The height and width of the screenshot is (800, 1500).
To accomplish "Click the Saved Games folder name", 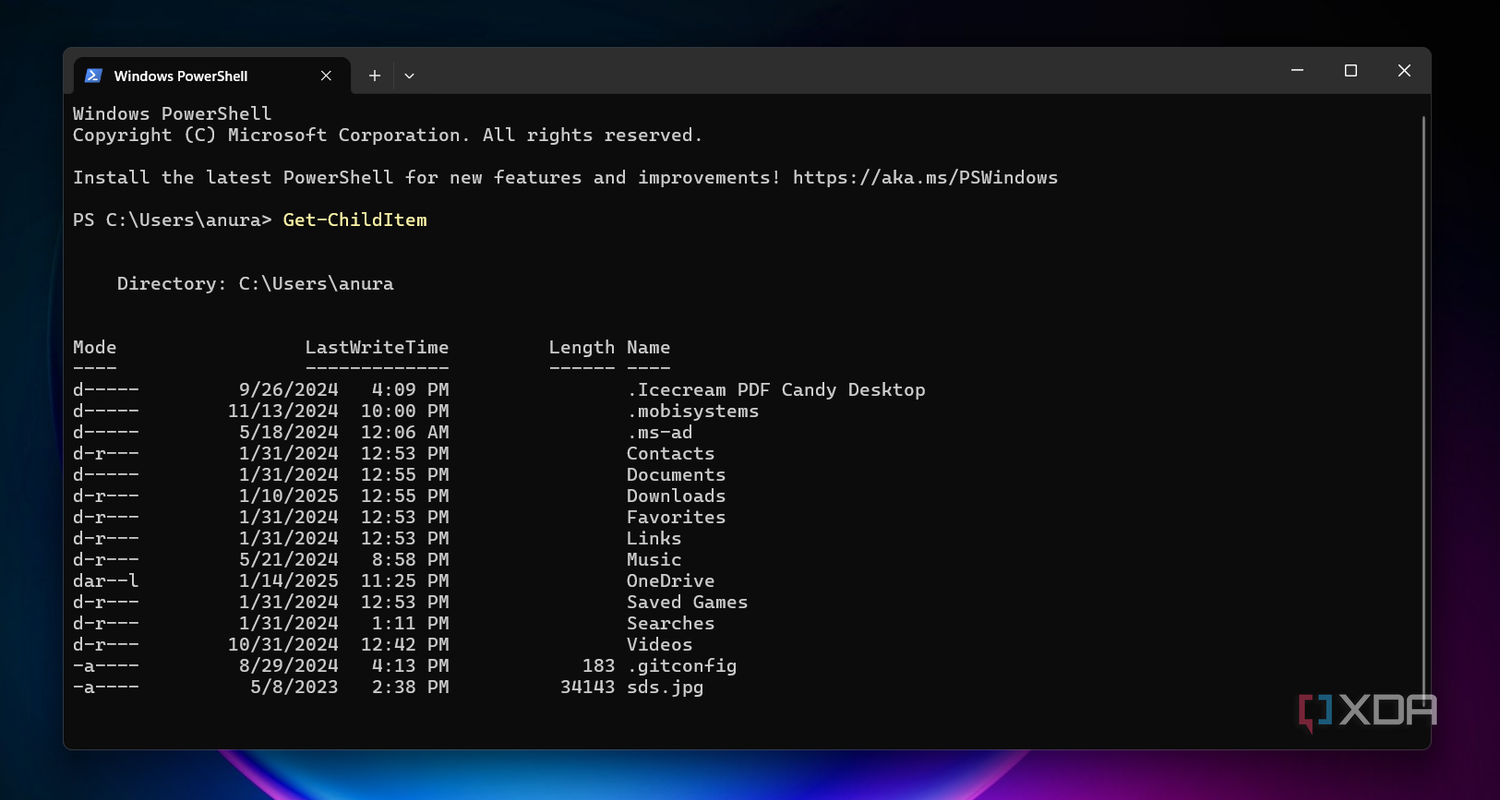I will 687,602.
